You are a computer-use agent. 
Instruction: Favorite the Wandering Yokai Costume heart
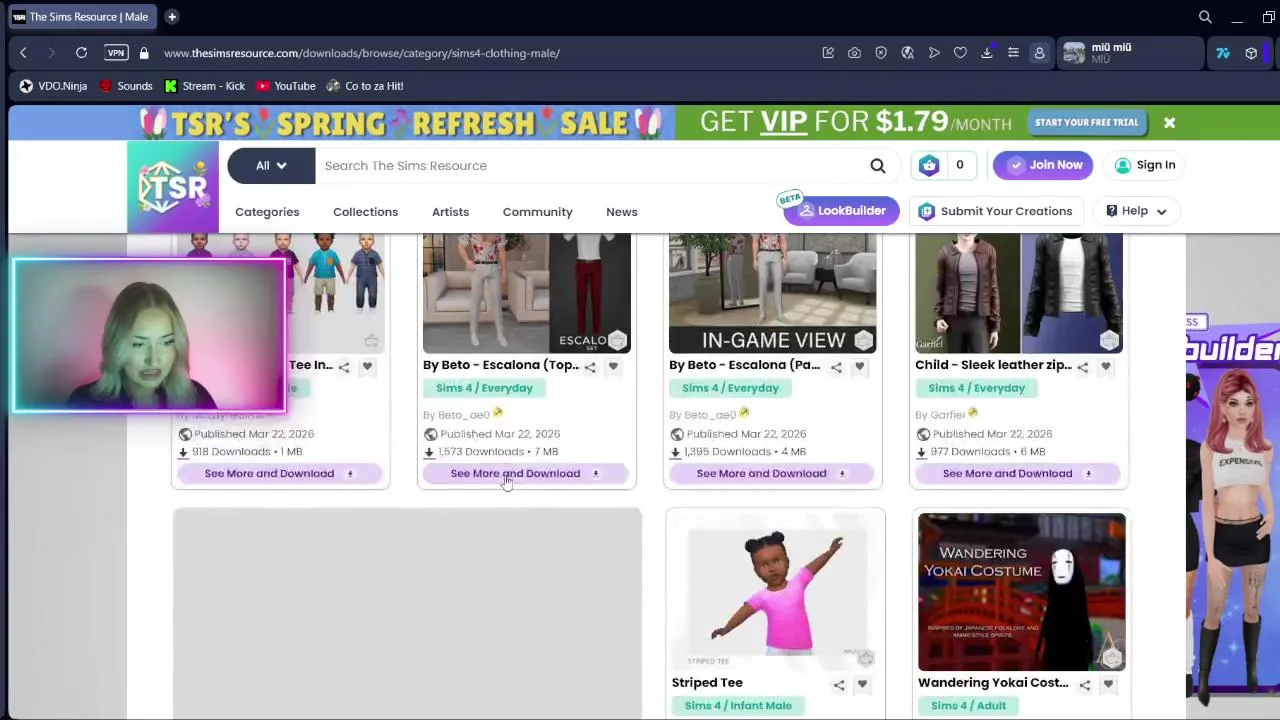click(x=1108, y=685)
